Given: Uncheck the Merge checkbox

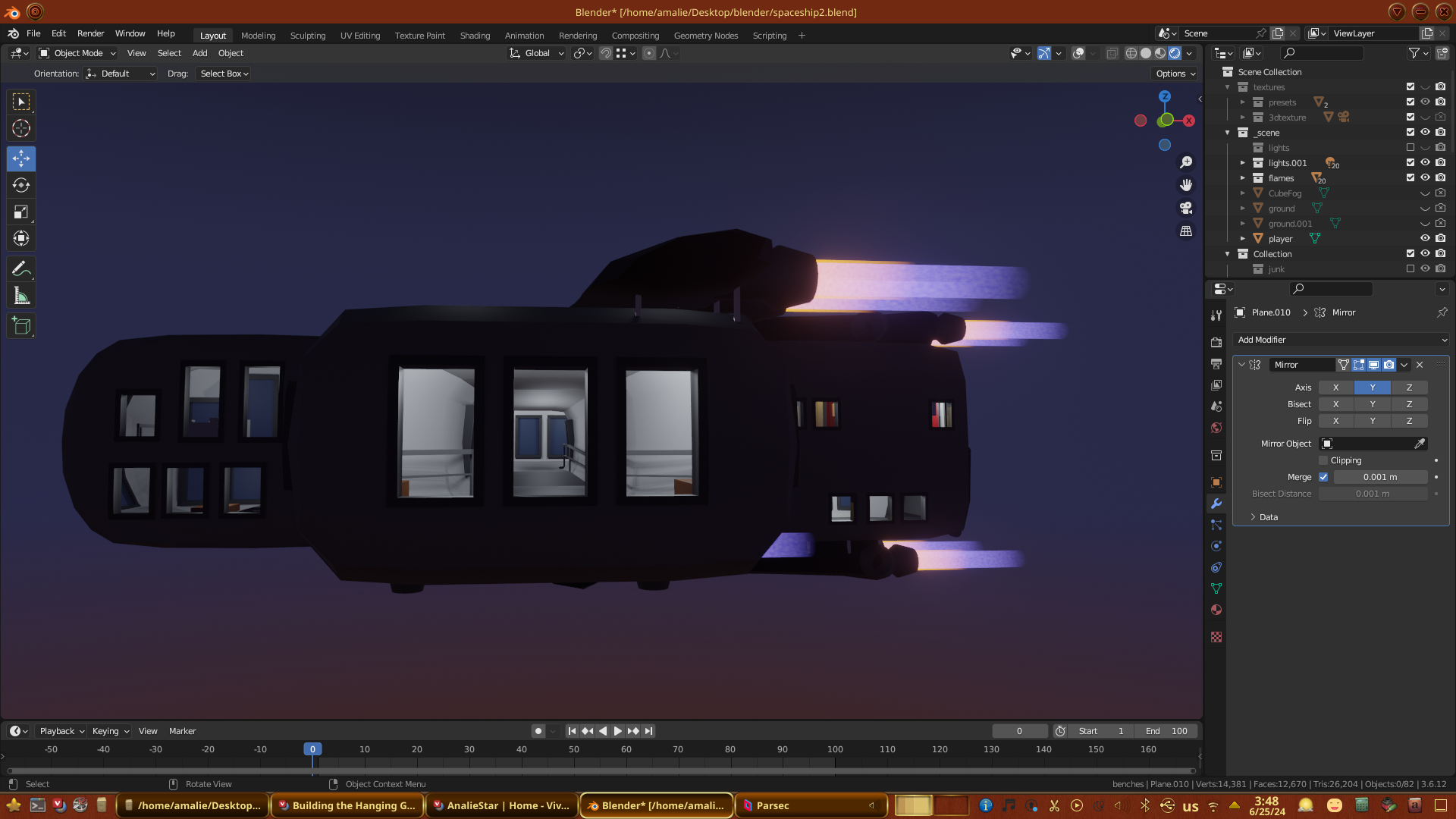Looking at the screenshot, I should pyautogui.click(x=1323, y=477).
